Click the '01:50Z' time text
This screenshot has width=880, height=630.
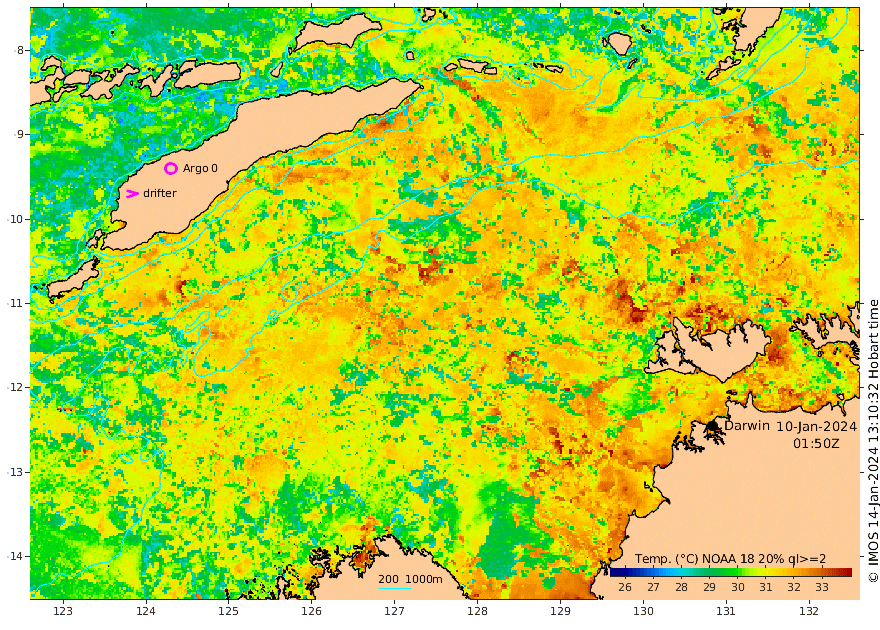click(x=817, y=443)
